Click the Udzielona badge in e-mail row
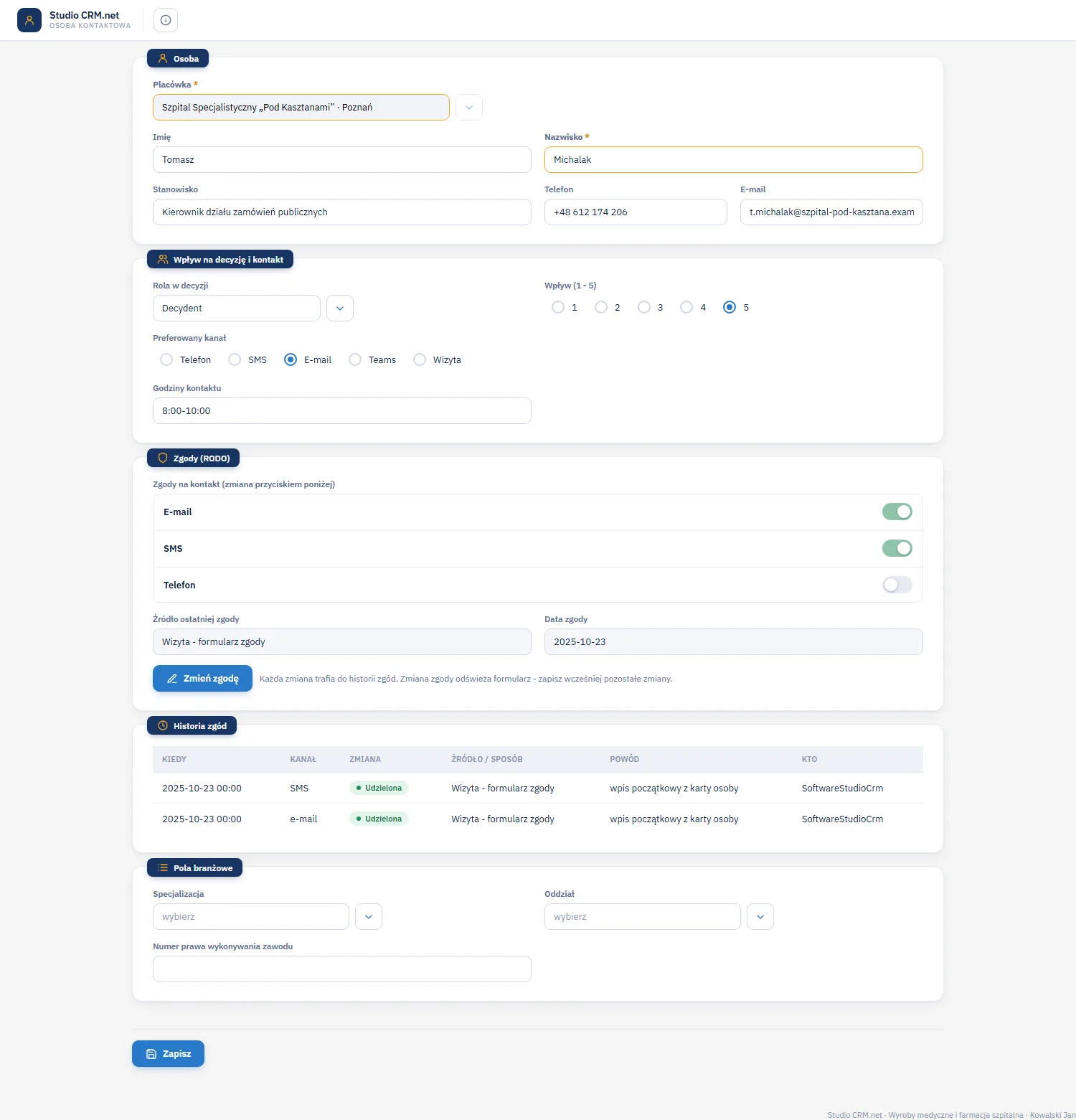Viewport: 1076px width, 1120px height. tap(379, 819)
